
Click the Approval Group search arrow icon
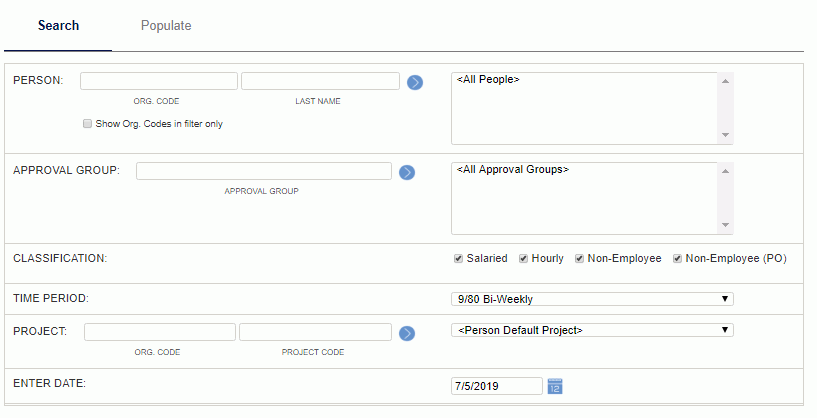click(407, 173)
